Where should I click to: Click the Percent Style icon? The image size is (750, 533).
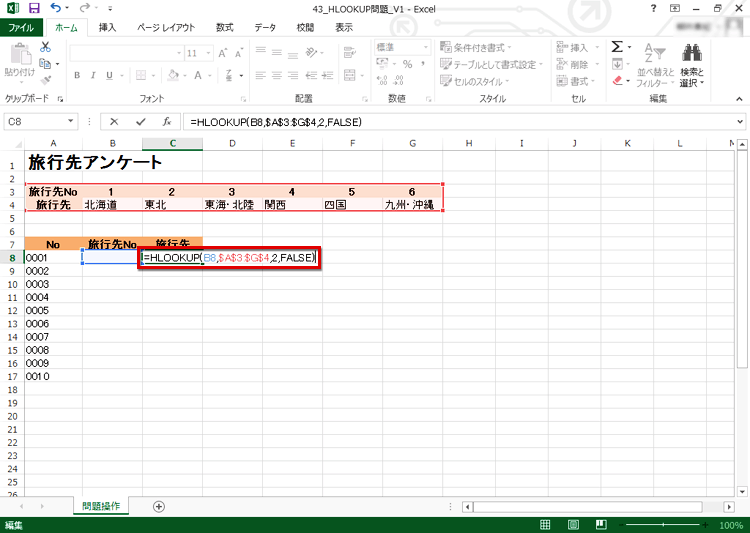(x=408, y=64)
